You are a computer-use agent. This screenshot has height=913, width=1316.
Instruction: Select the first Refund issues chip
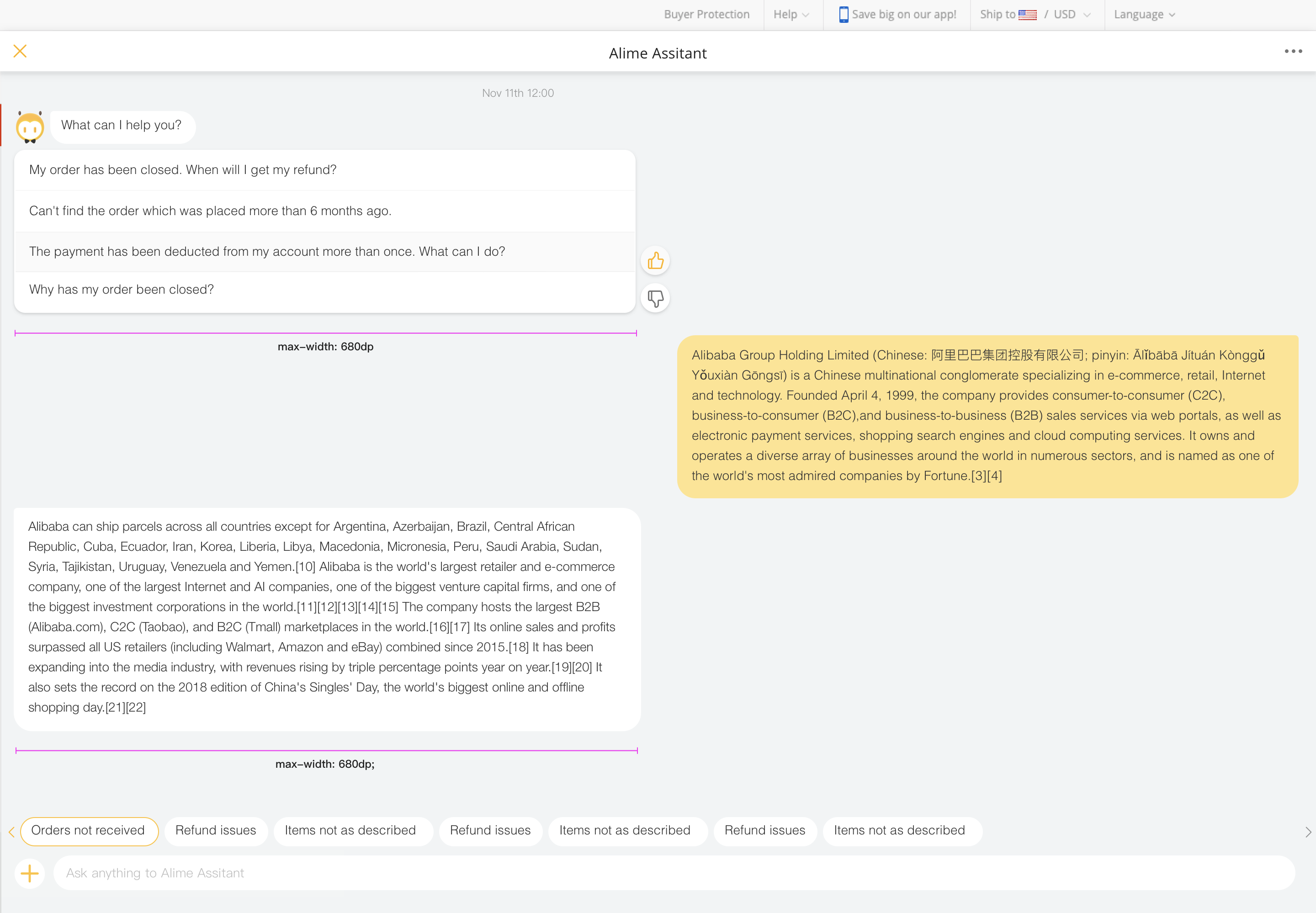tap(216, 831)
